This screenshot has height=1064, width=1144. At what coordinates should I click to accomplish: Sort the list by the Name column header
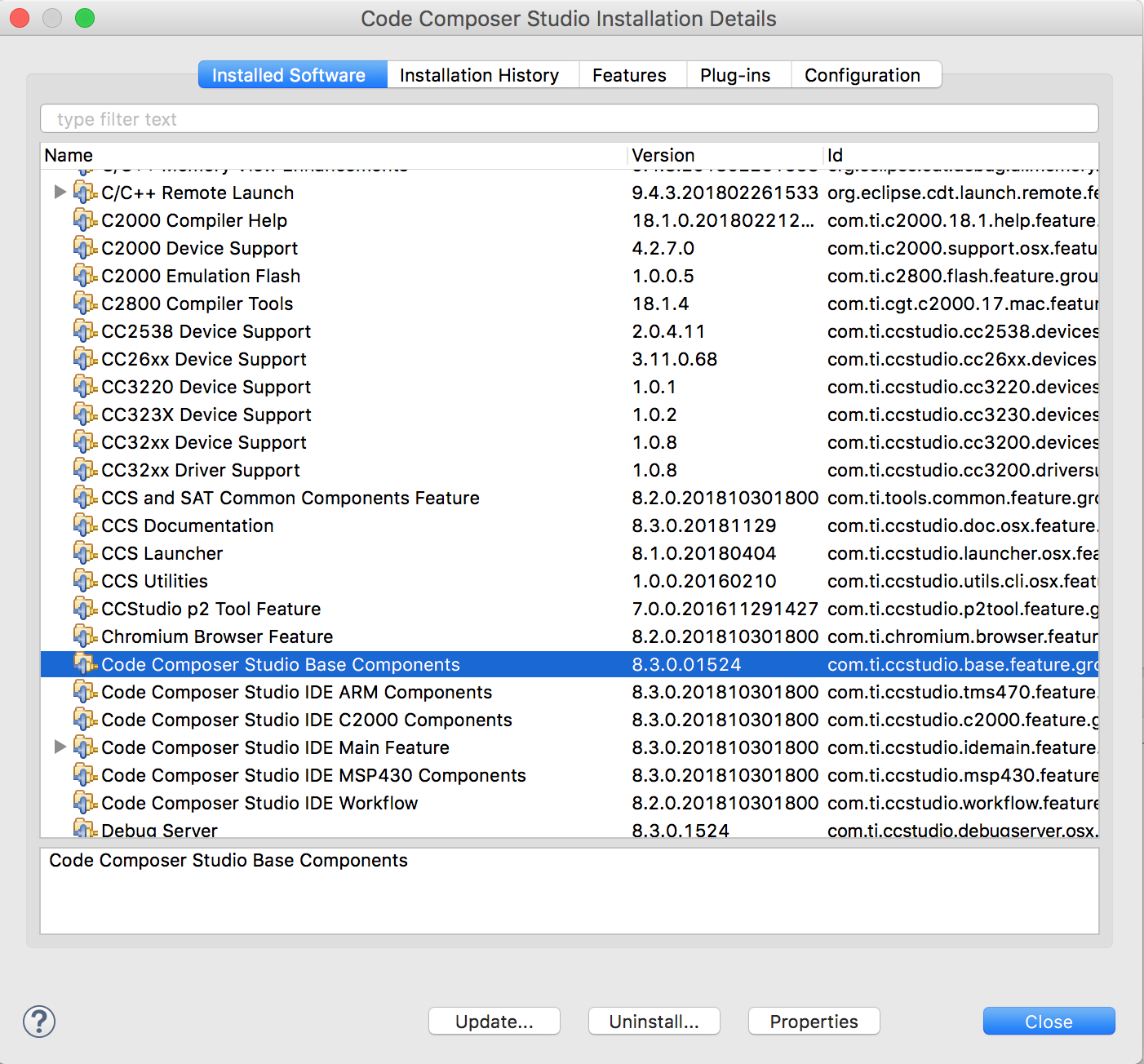pyautogui.click(x=335, y=155)
